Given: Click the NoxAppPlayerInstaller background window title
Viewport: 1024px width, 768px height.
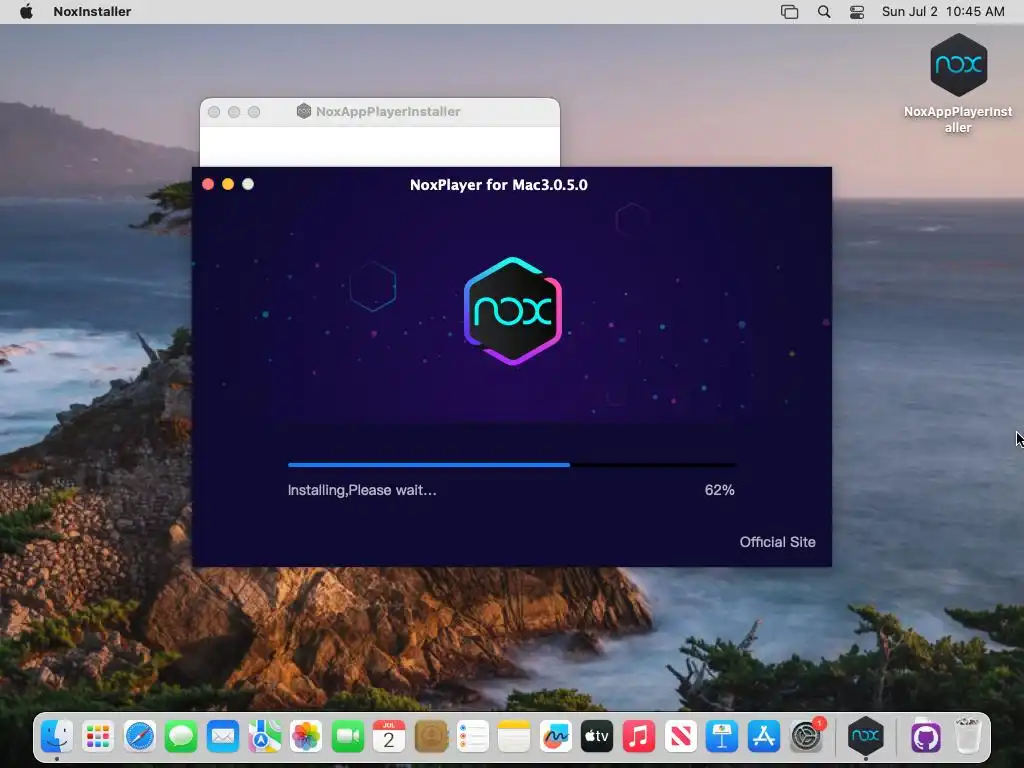Looking at the screenshot, I should point(388,112).
